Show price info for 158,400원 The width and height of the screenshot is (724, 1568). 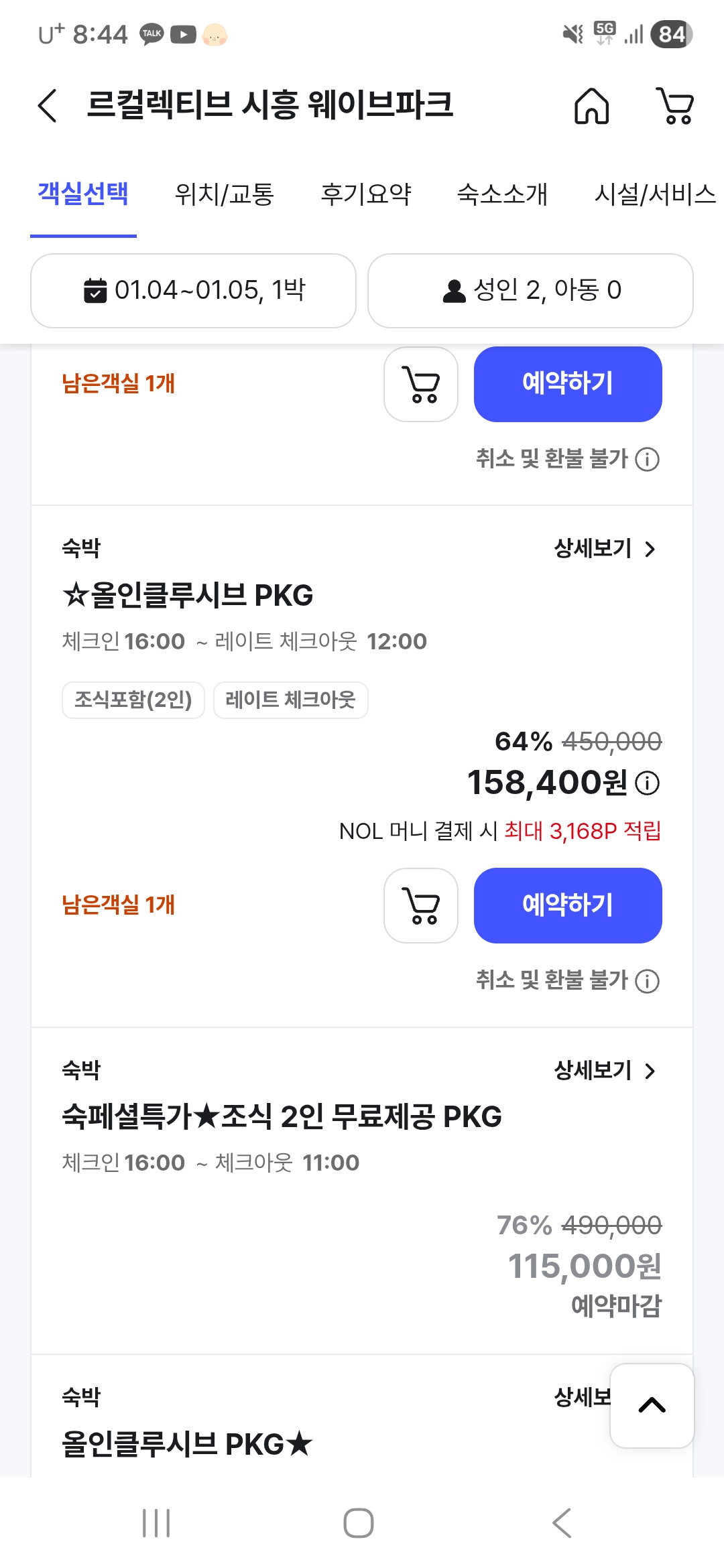pos(648,783)
